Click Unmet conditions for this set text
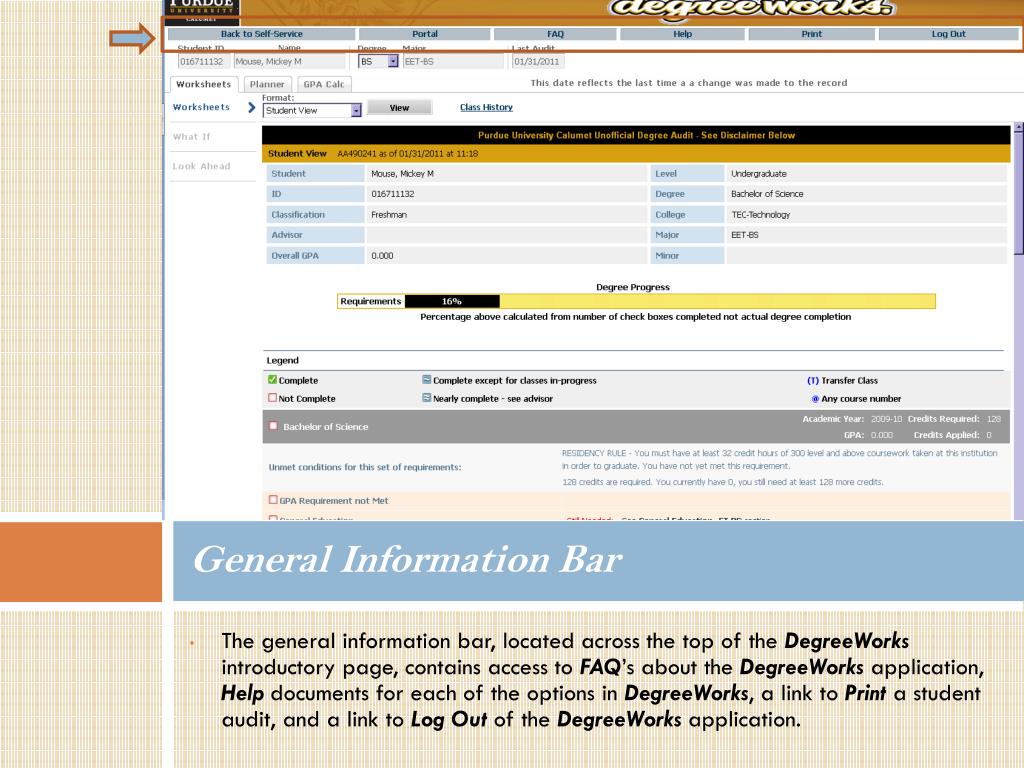Viewport: 1024px width, 768px height. 364,467
